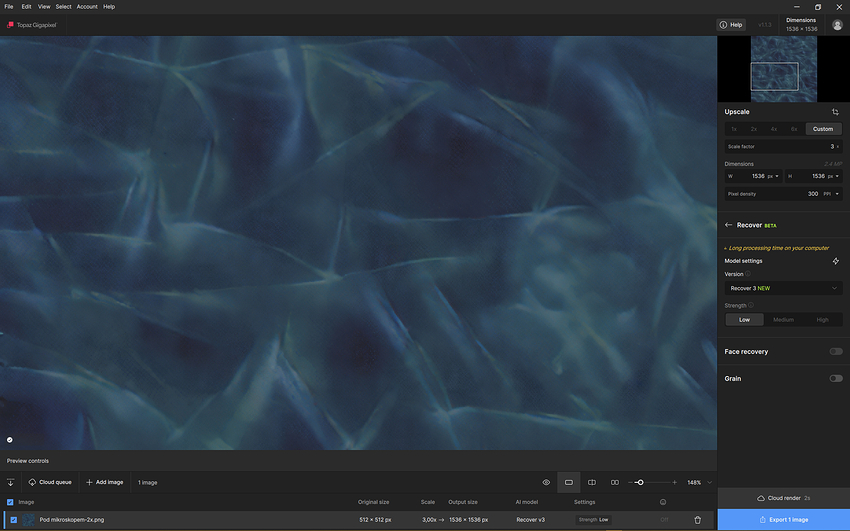Screen dimensions: 850x531
Task: Select the 1x upscale option
Action: [734, 129]
